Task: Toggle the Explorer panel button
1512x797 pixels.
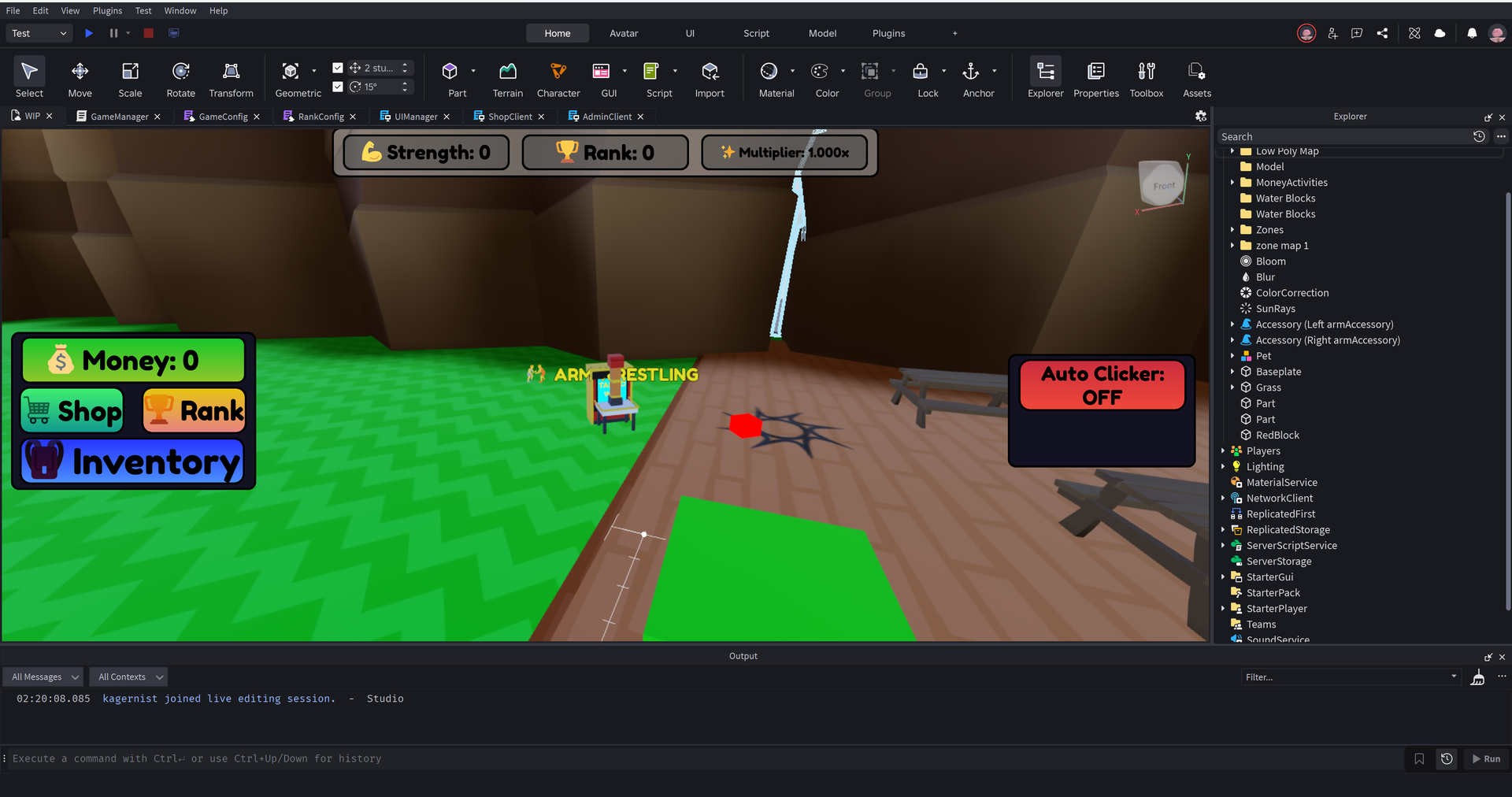Action: [x=1046, y=80]
